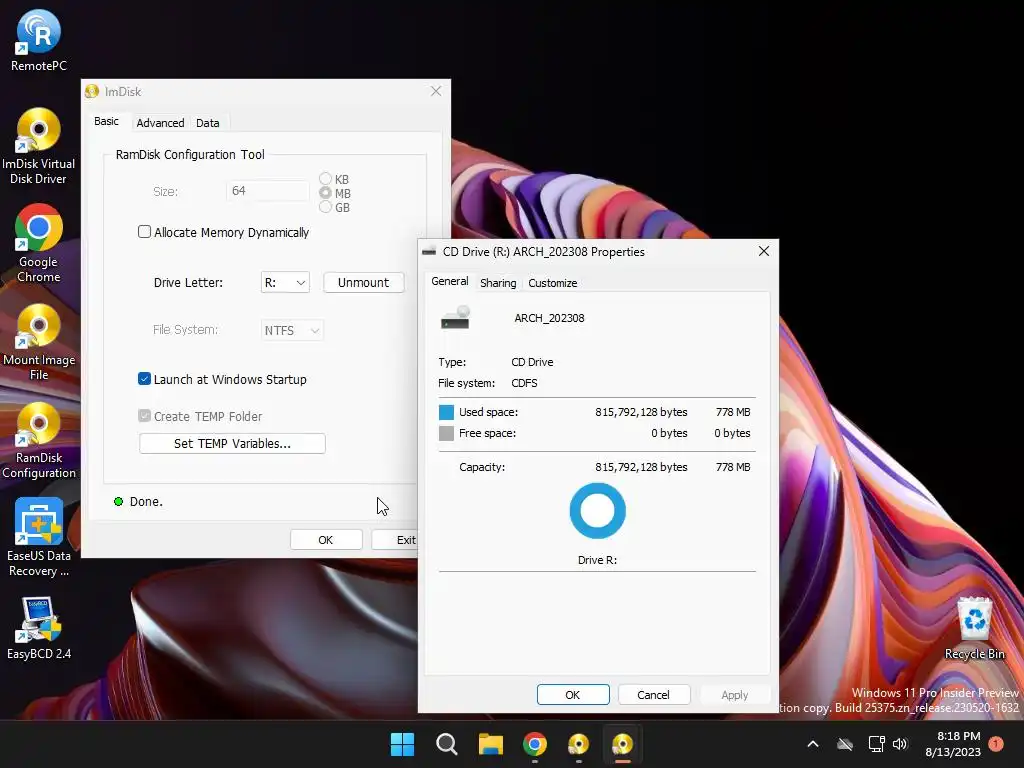Enable Allocate Memory Dynamically checkbox
The width and height of the screenshot is (1024, 768).
[144, 232]
